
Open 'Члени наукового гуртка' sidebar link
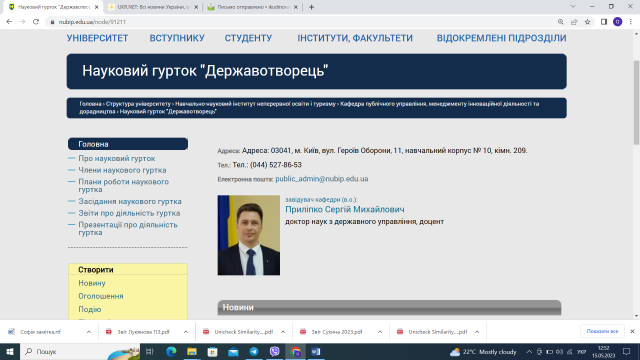122,170
